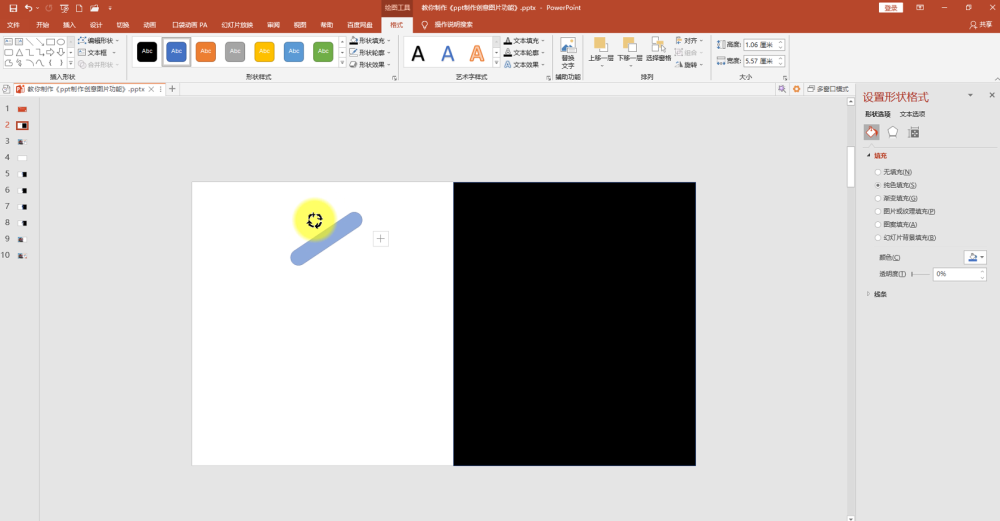Select the No fill radio option

click(x=878, y=172)
